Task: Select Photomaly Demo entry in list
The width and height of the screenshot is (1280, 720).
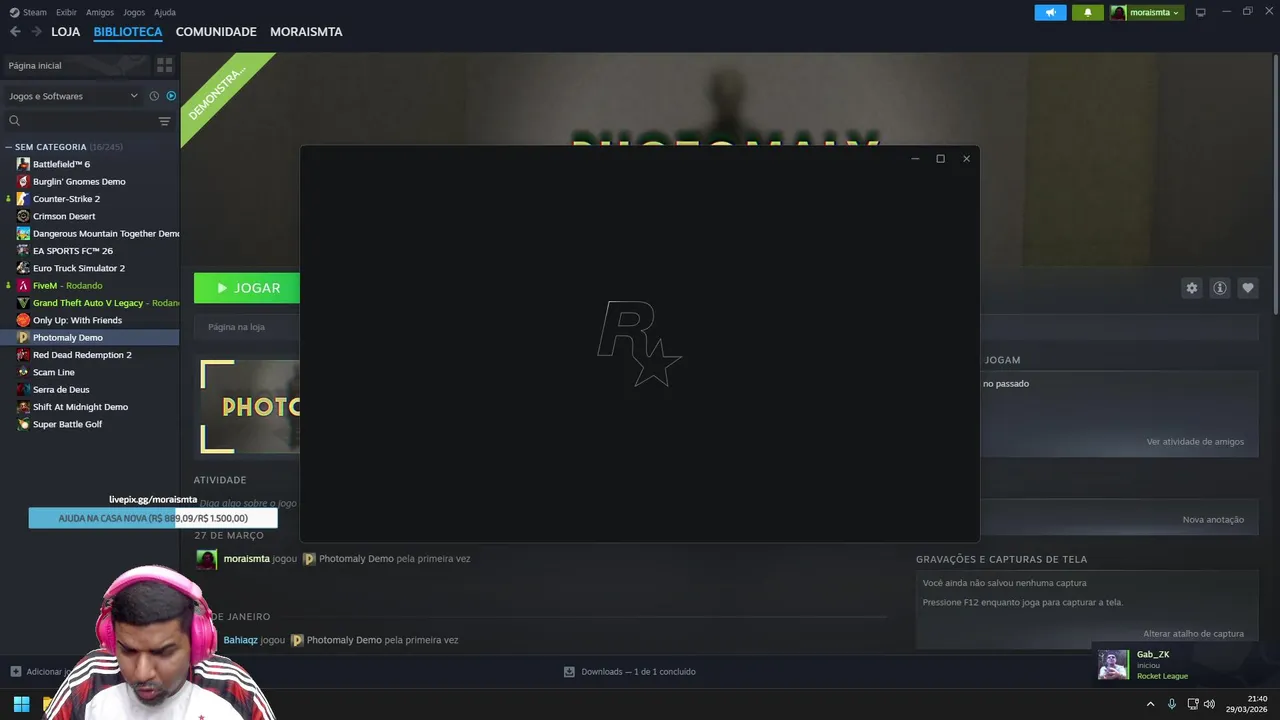Action: (x=90, y=337)
